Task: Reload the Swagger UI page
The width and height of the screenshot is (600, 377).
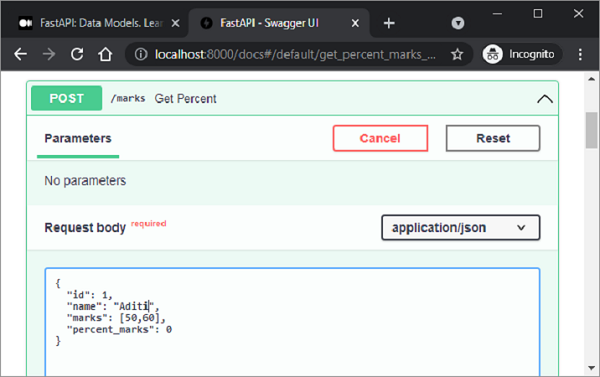Action: point(77,54)
